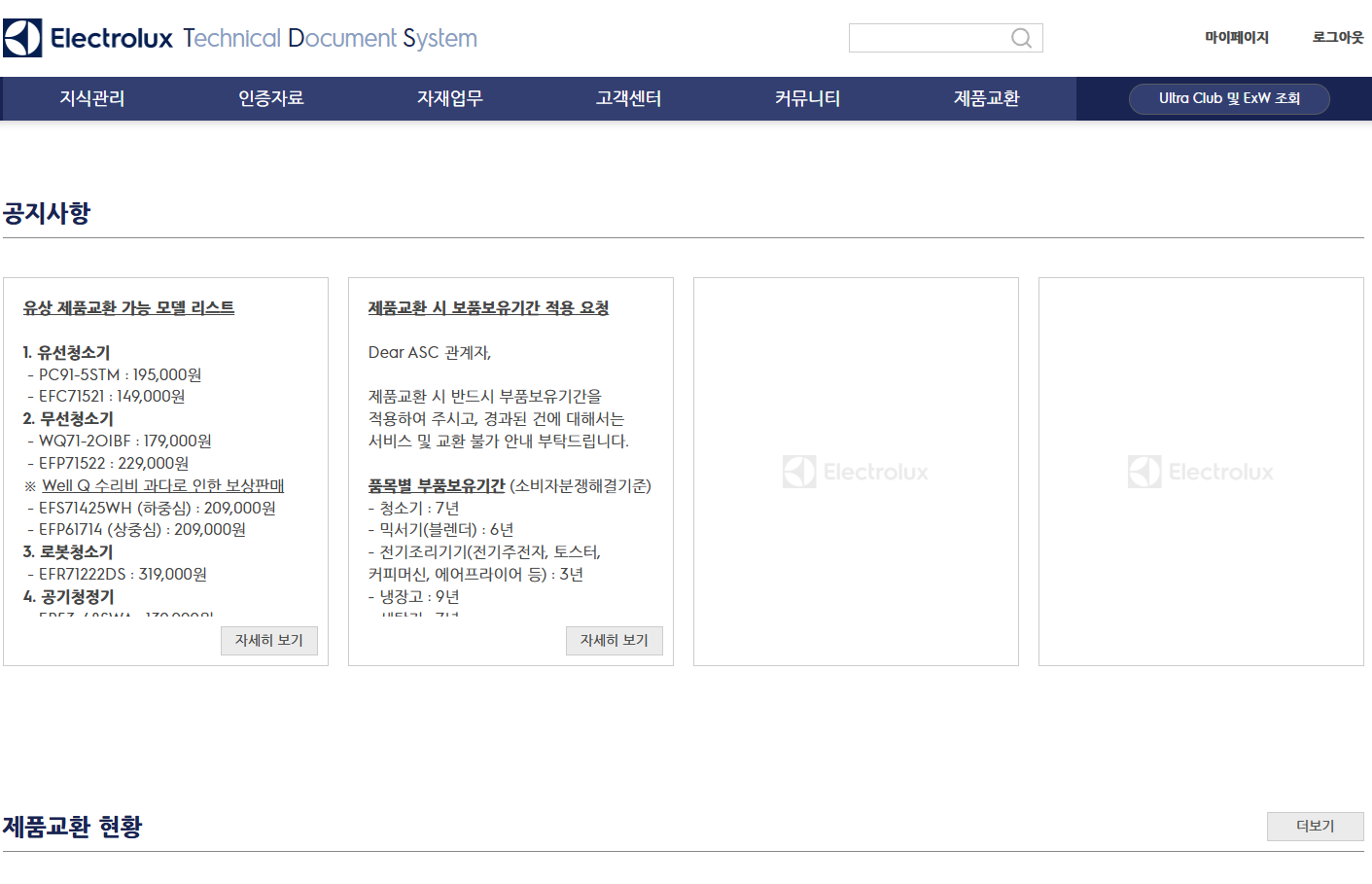This screenshot has height=884, width=1372.
Task: Click the Ultra Club 및 ExW 조회 button
Action: 1229,98
